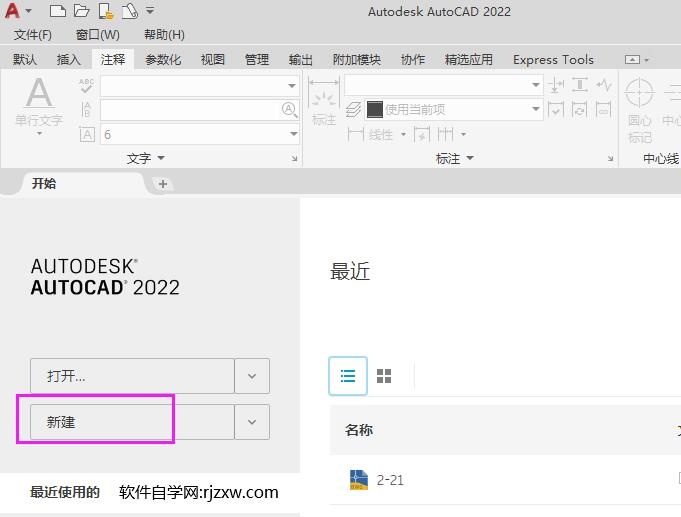
Task: Select the 单行文字 large A text tool
Action: pos(39,101)
